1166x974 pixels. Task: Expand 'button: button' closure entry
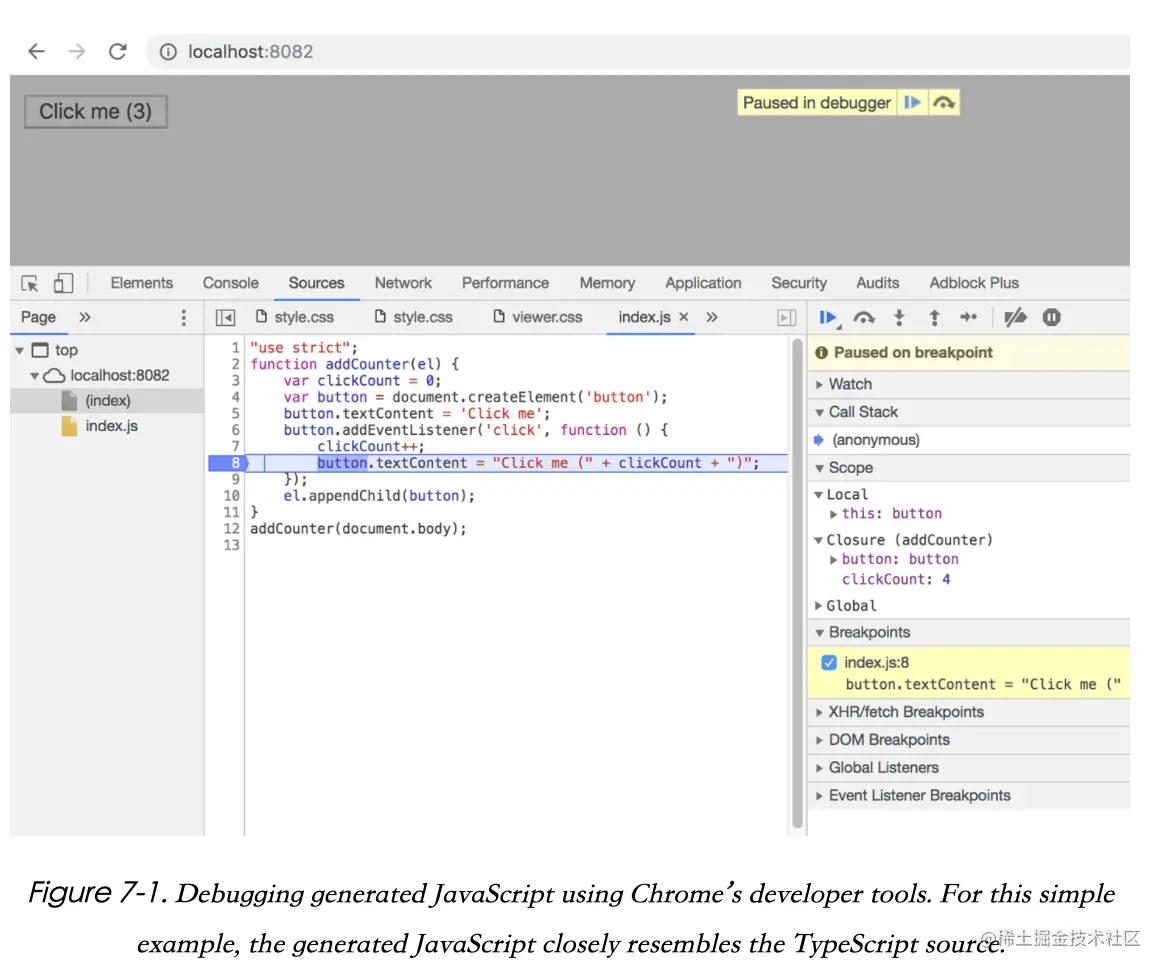coord(834,559)
